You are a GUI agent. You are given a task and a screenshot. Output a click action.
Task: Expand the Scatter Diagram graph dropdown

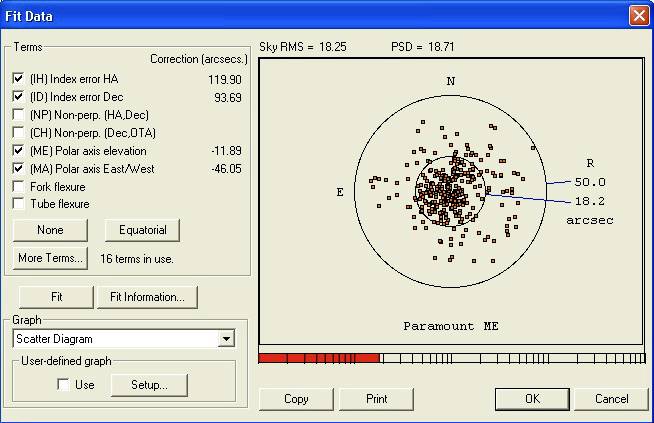click(x=227, y=339)
